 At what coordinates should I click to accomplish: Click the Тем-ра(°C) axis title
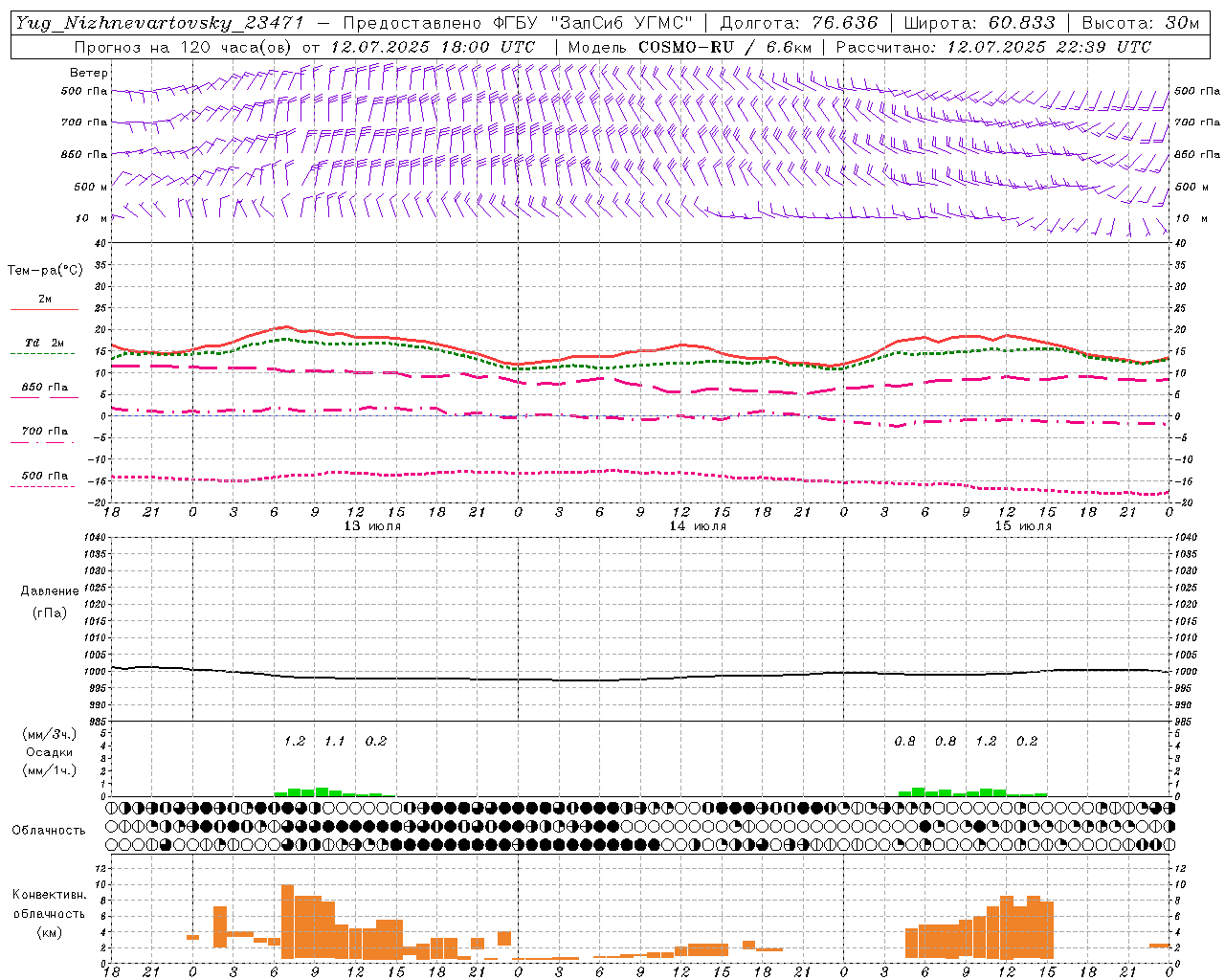[45, 271]
